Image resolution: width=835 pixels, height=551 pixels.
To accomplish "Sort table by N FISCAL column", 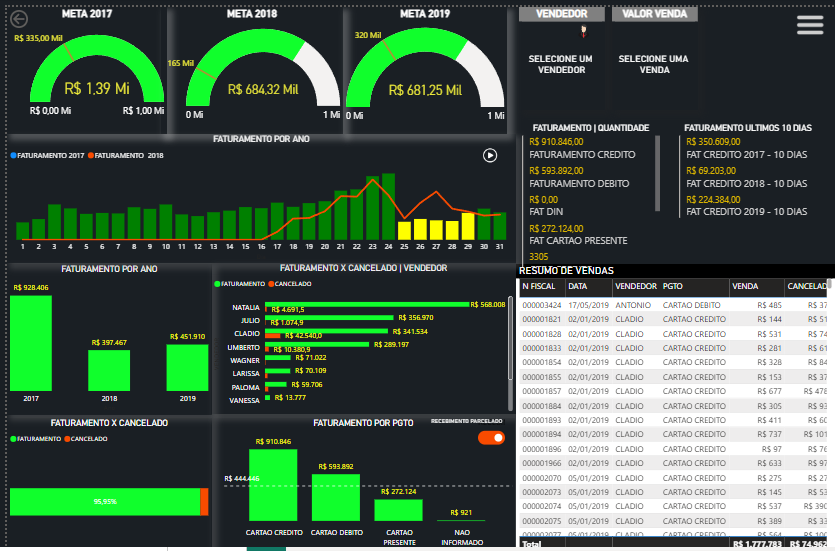I will 538,286.
